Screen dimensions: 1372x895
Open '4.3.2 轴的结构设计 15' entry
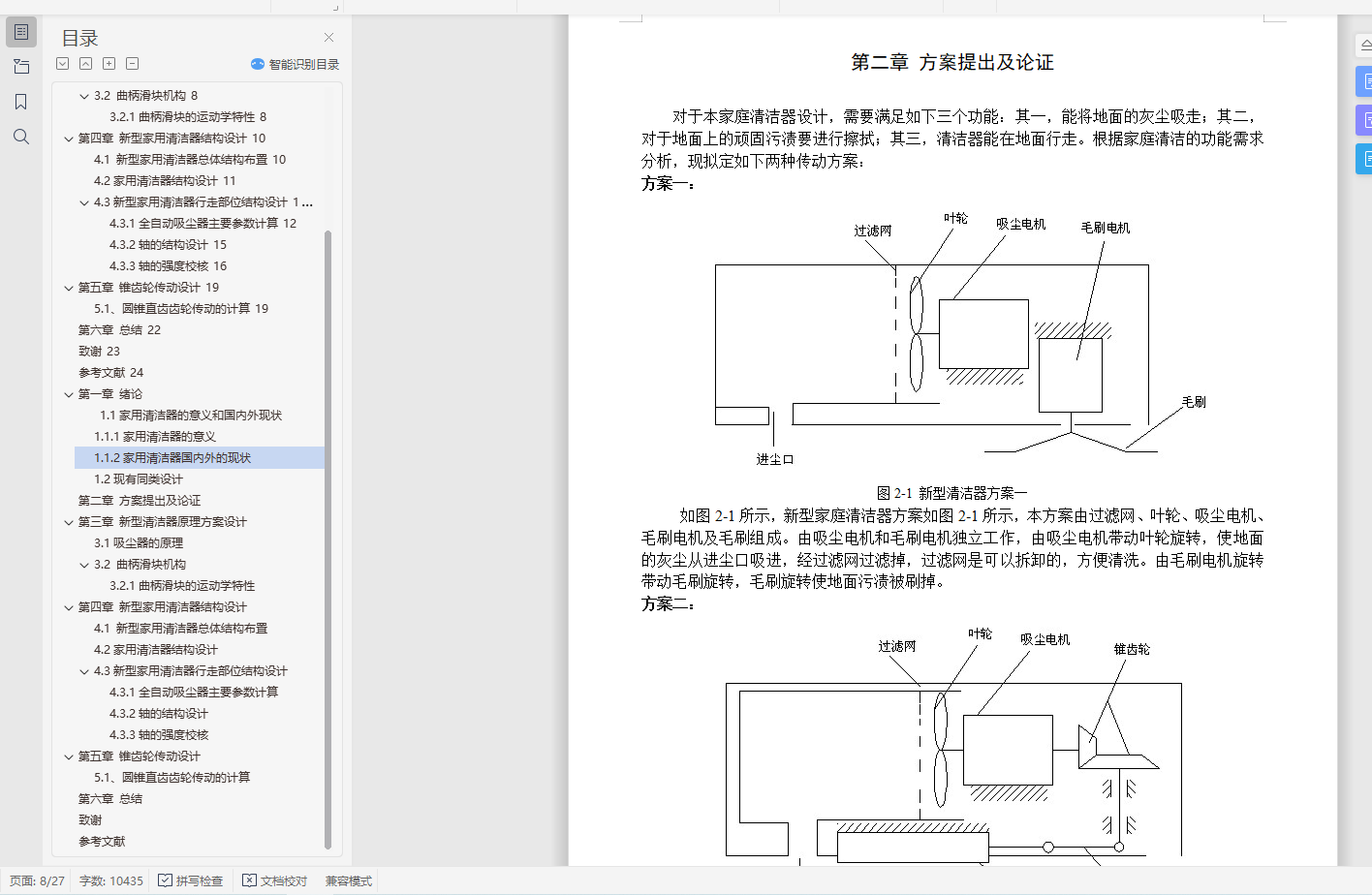[168, 245]
